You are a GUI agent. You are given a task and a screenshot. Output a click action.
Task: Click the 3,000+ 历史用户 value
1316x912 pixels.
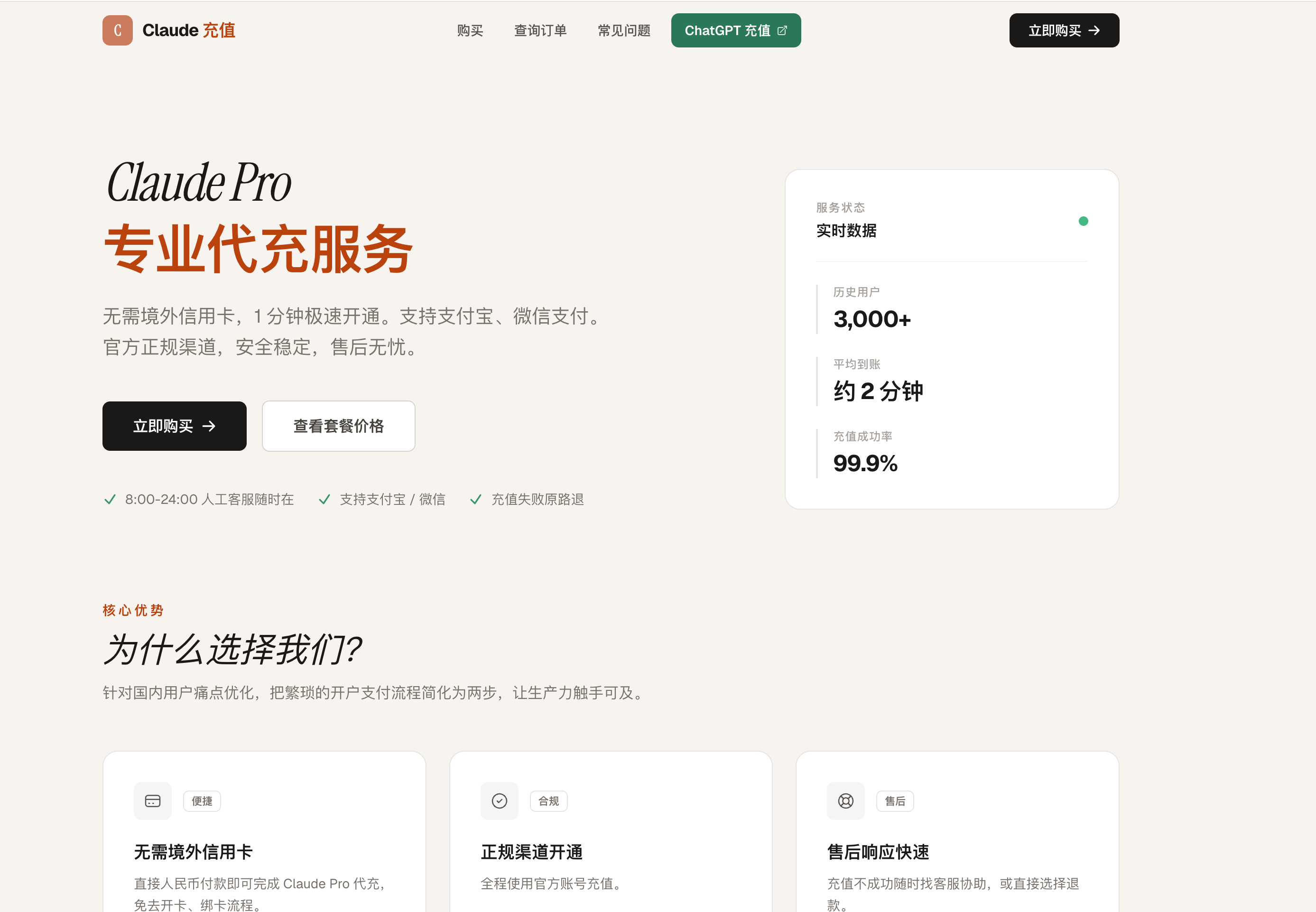872,319
